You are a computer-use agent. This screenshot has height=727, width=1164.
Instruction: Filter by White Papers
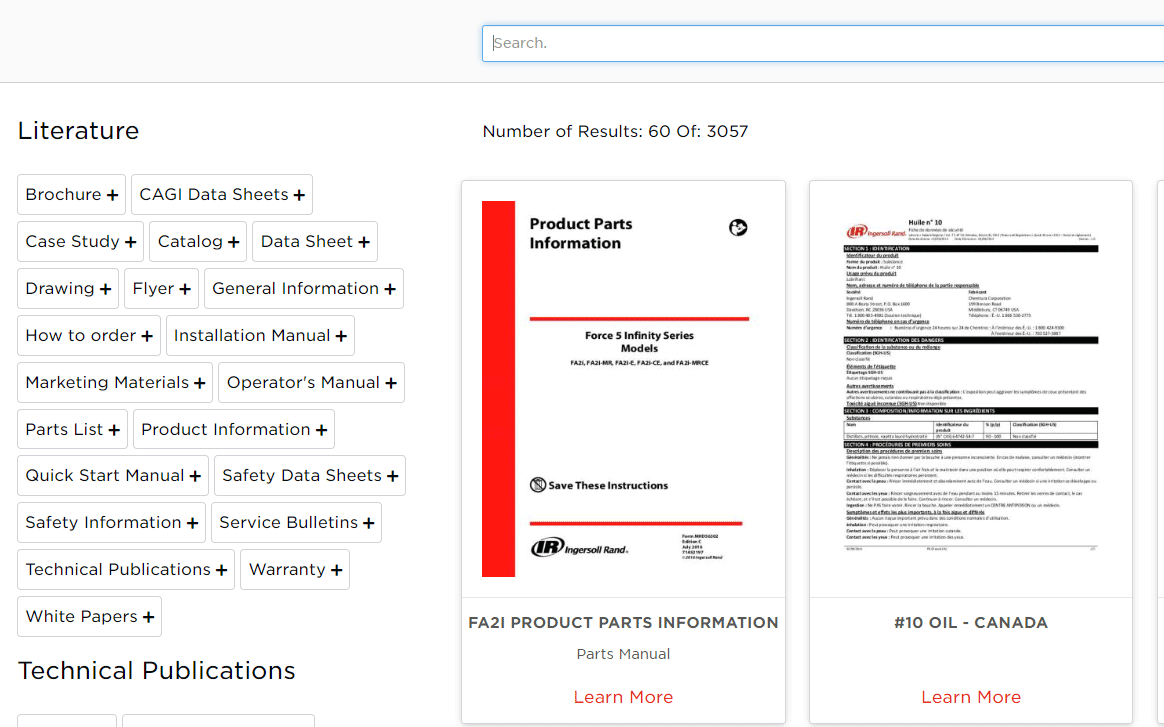pos(89,616)
